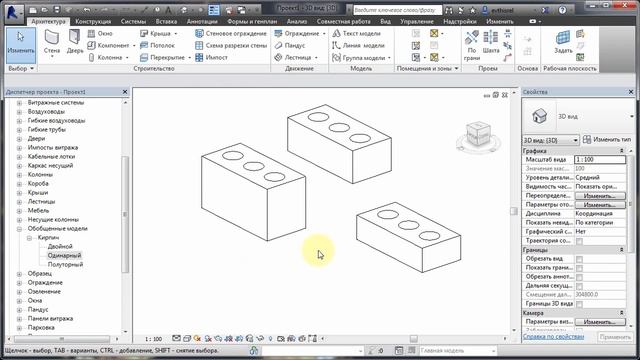Select the Потолок ceiling tool
The height and width of the screenshot is (360, 640).
click(157, 45)
